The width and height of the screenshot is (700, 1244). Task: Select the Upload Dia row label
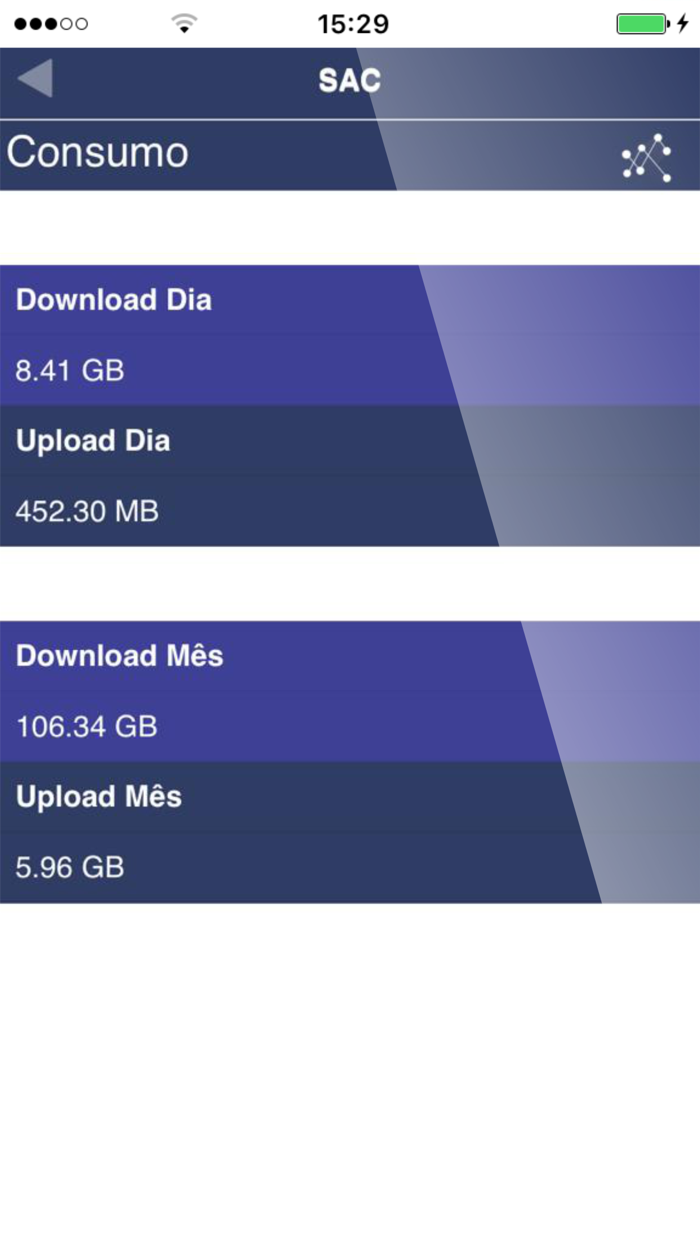(x=93, y=441)
